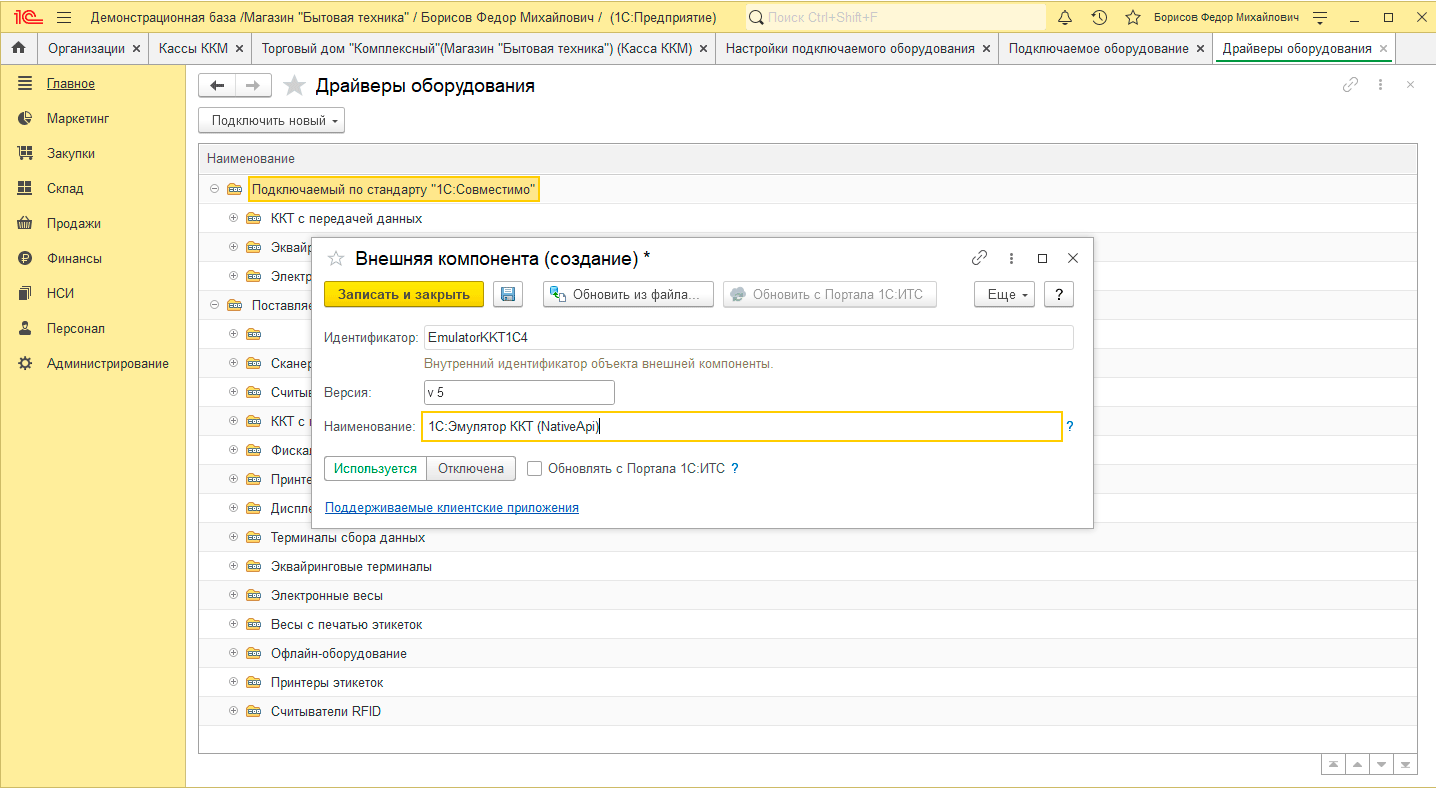Open favorites star in top bar
Image resolution: width=1436 pixels, height=788 pixels.
[x=1132, y=18]
